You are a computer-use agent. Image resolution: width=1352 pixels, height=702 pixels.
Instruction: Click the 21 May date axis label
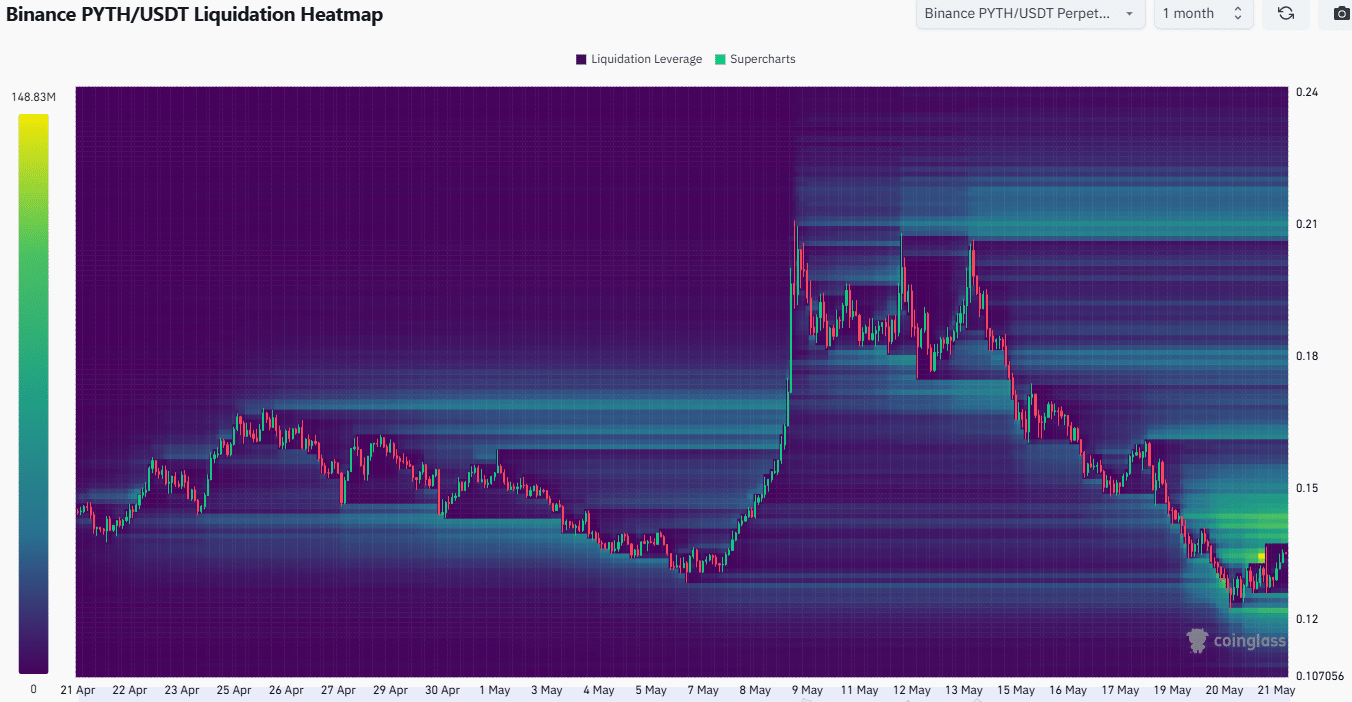(1276, 690)
